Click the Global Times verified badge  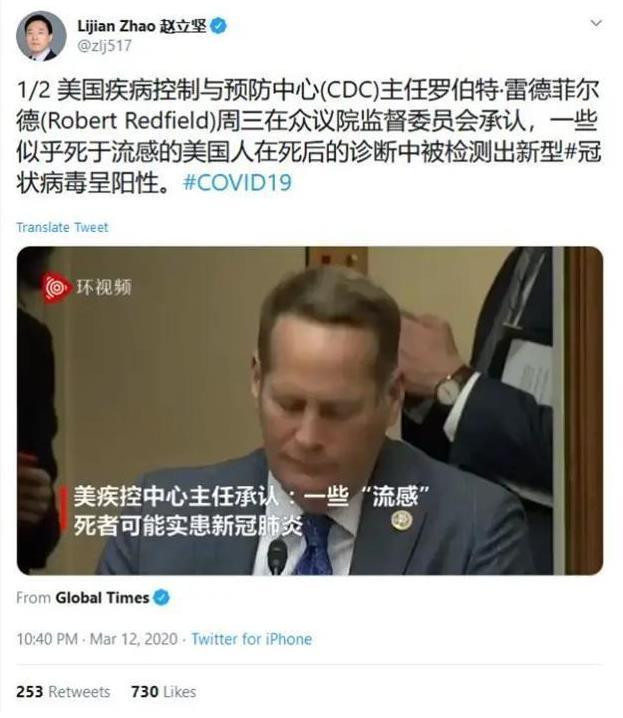161,598
